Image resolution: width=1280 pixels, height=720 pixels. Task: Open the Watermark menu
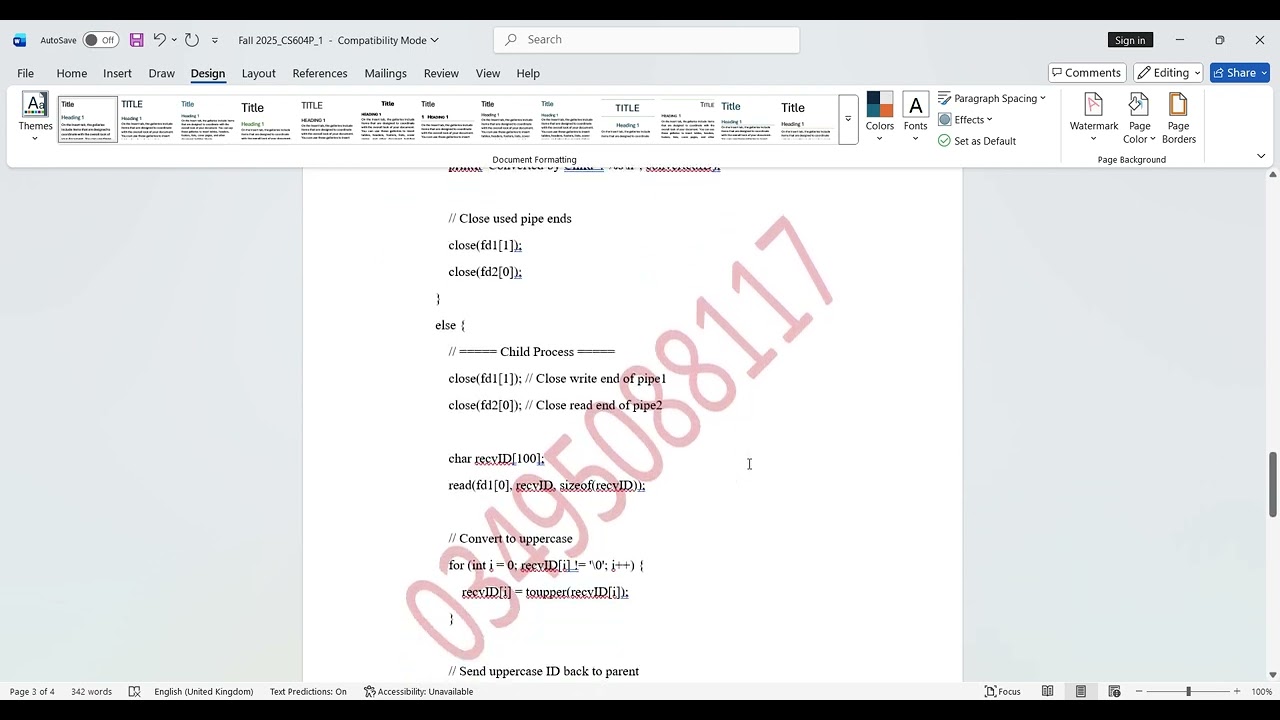(x=1094, y=118)
